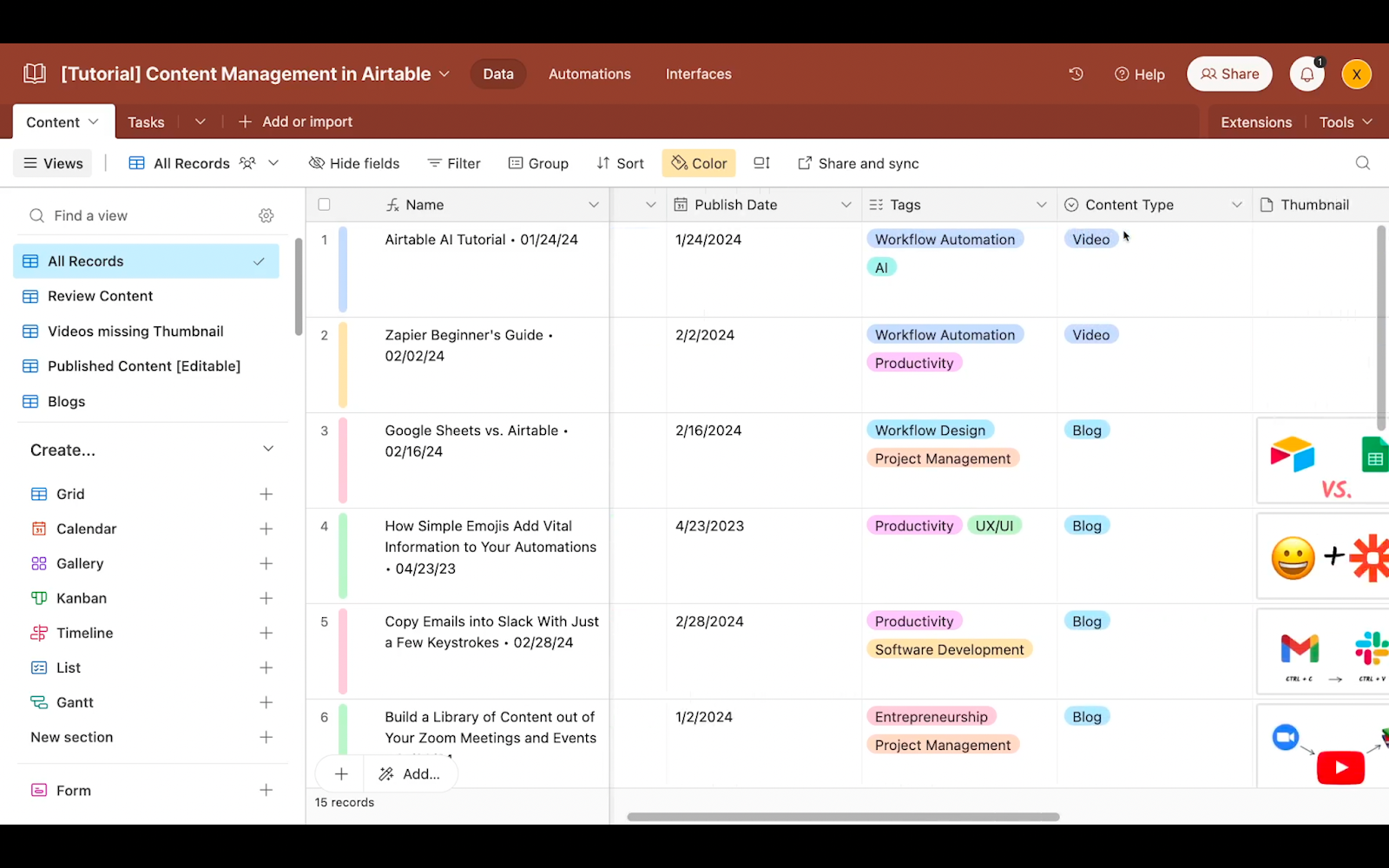Viewport: 1389px width, 868px height.
Task: Switch to Interfaces tab
Action: pos(698,74)
